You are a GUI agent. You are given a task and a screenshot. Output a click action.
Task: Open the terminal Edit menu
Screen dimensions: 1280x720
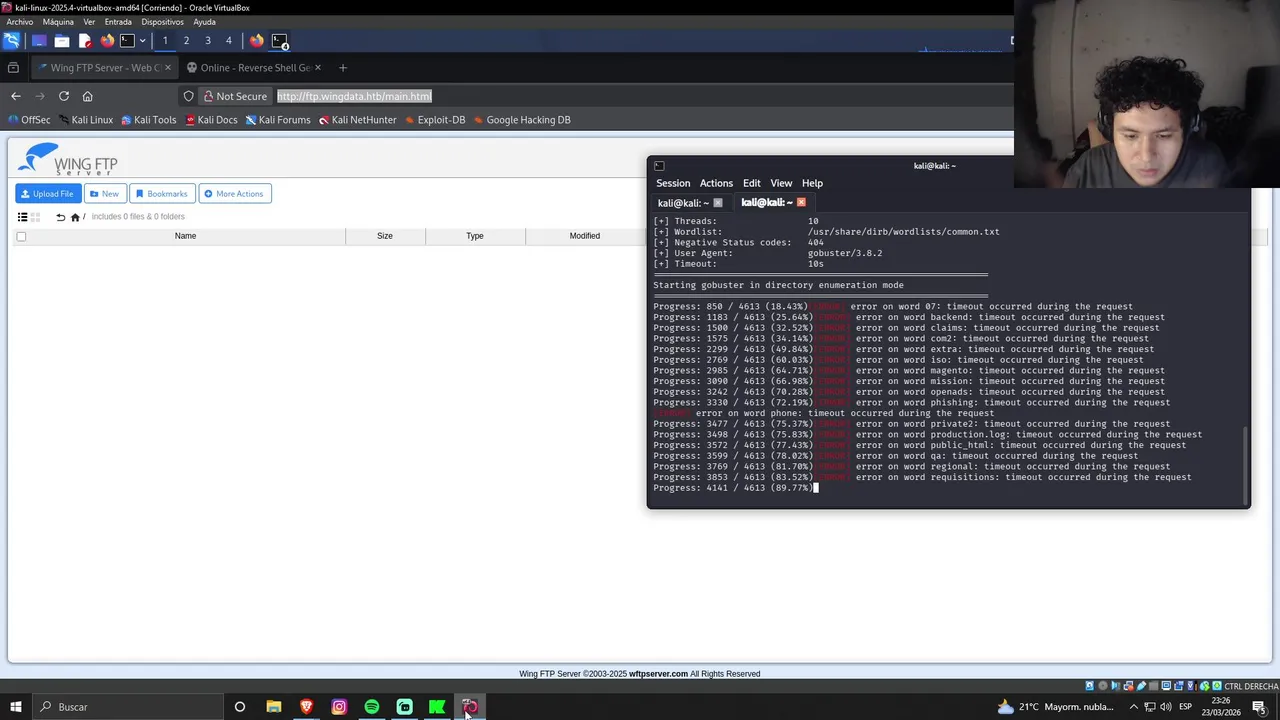751,183
